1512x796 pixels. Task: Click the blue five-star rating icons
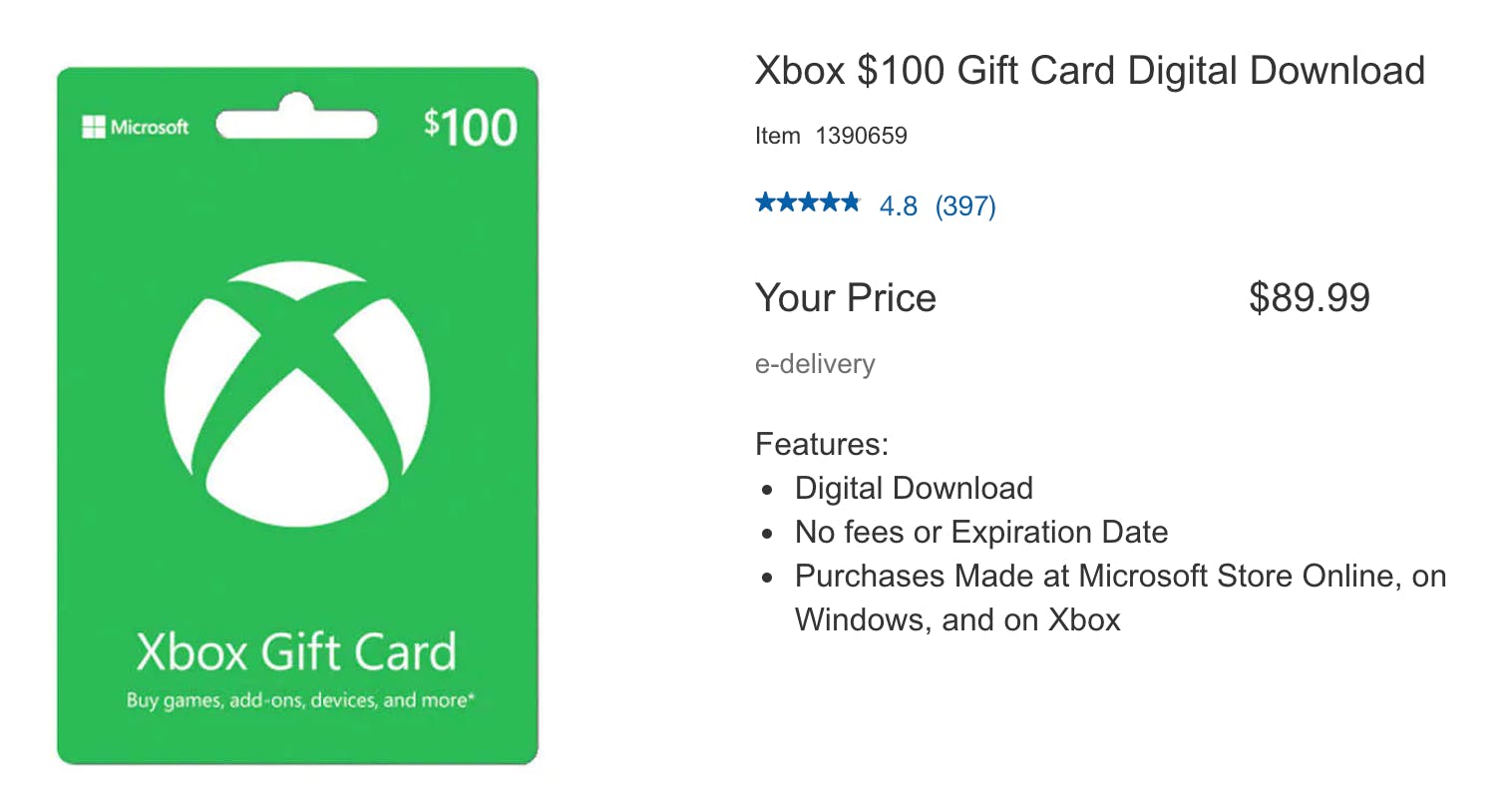coord(807,204)
